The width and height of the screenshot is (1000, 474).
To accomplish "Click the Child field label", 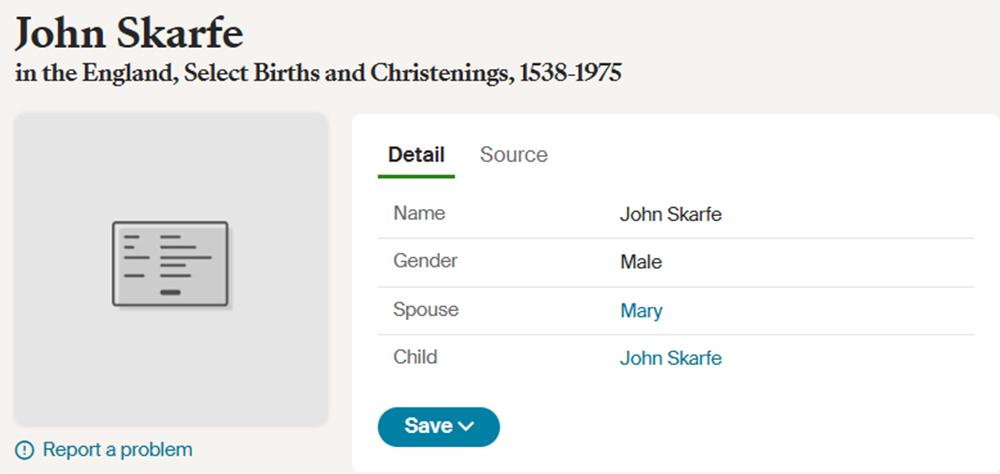I will 415,357.
